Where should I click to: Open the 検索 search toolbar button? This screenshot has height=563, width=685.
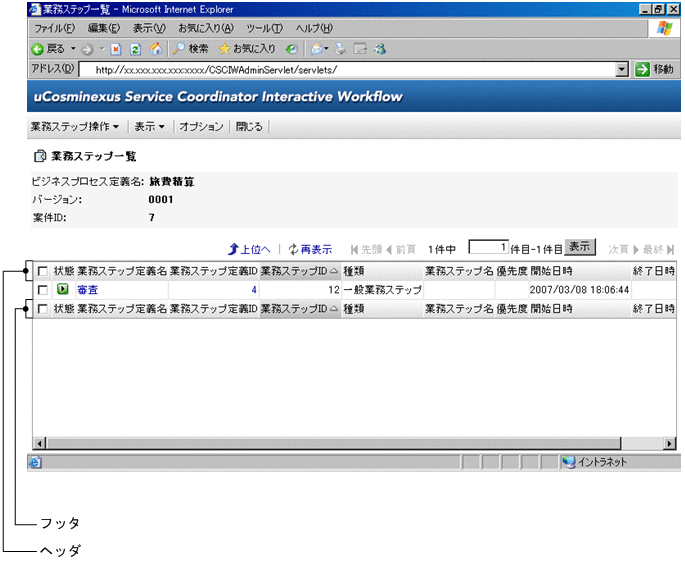click(x=190, y=49)
